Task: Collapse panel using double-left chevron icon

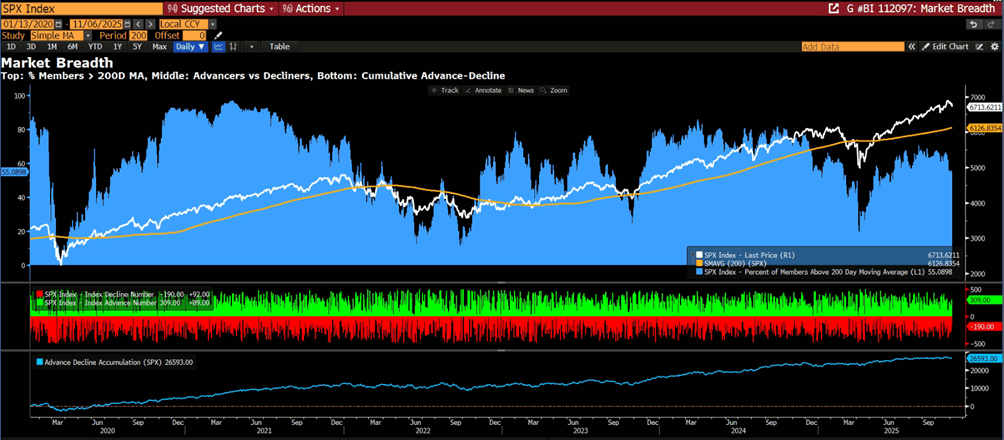Action: point(912,47)
